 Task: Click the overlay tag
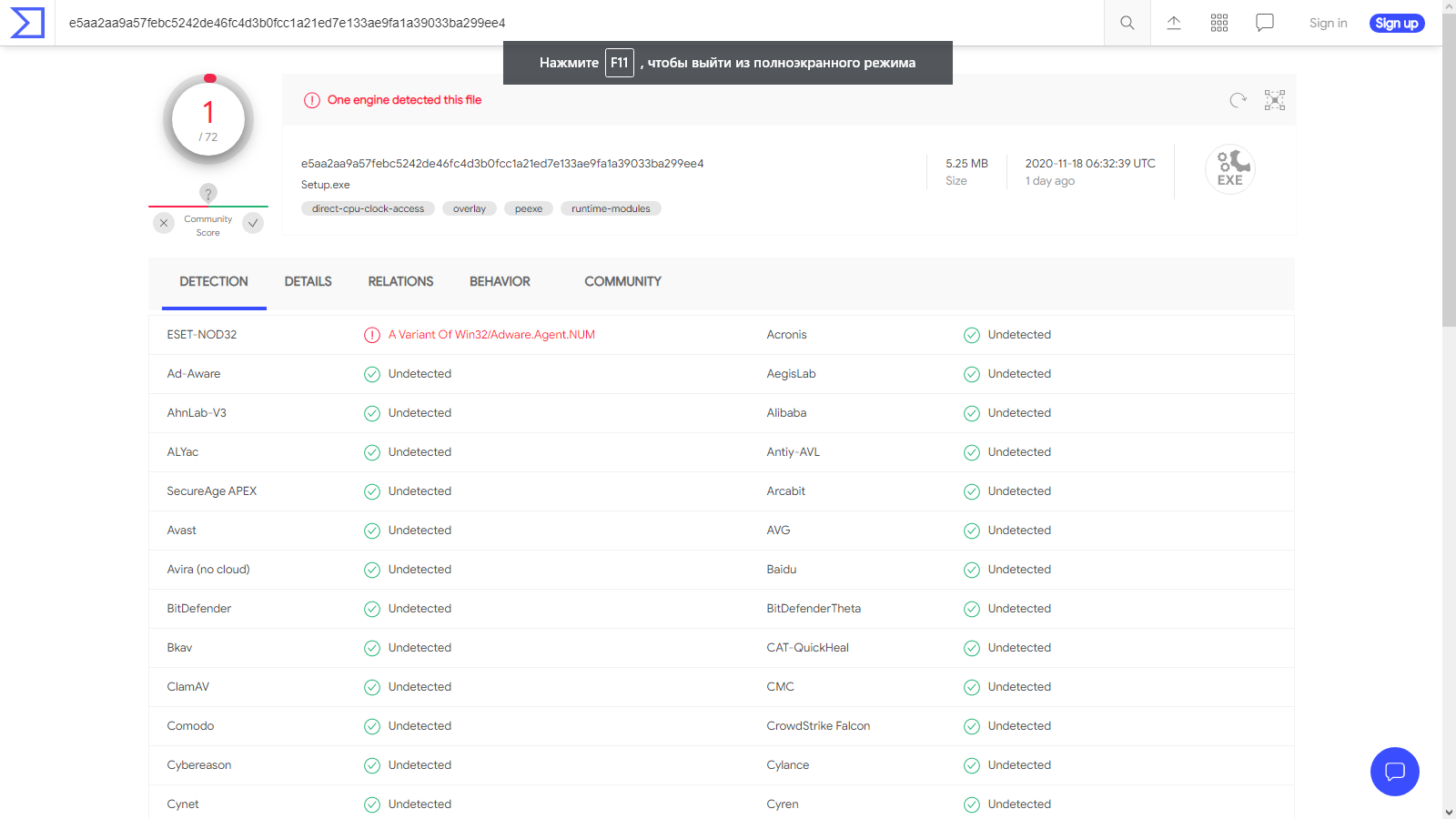(470, 208)
